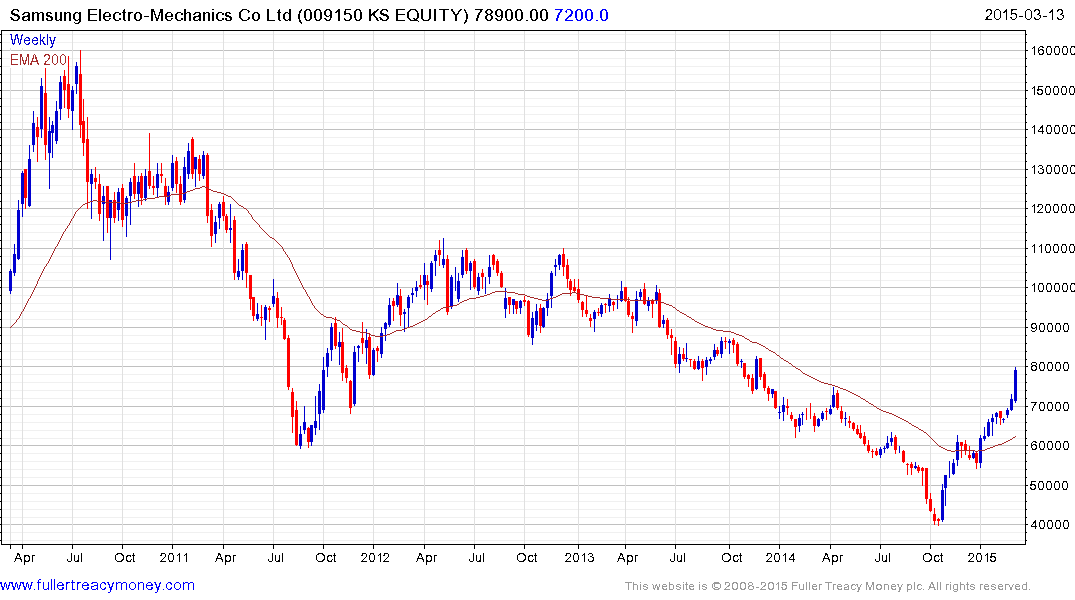Click the 90000 price axis label
Viewport: 1075px width, 600px height.
(x=1050, y=327)
